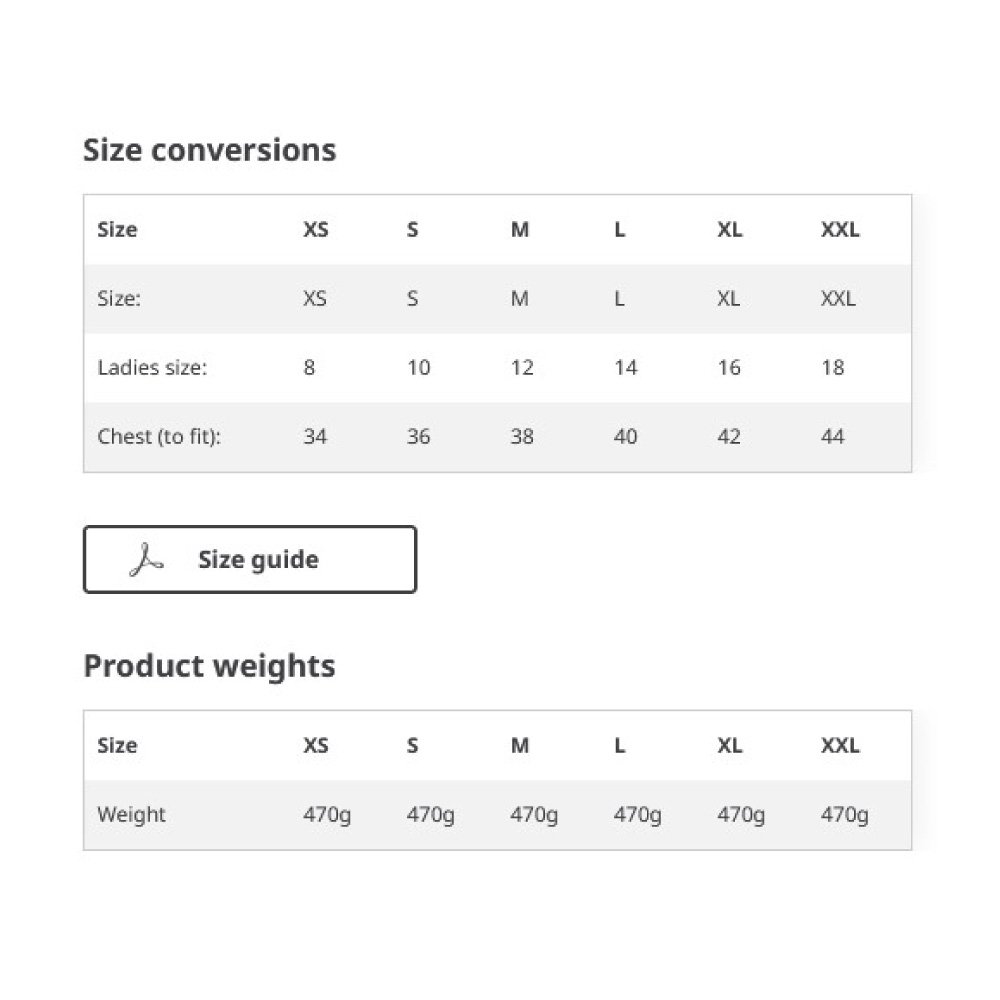The image size is (1000, 1000).
Task: Click the Weight row label
Action: click(x=131, y=814)
